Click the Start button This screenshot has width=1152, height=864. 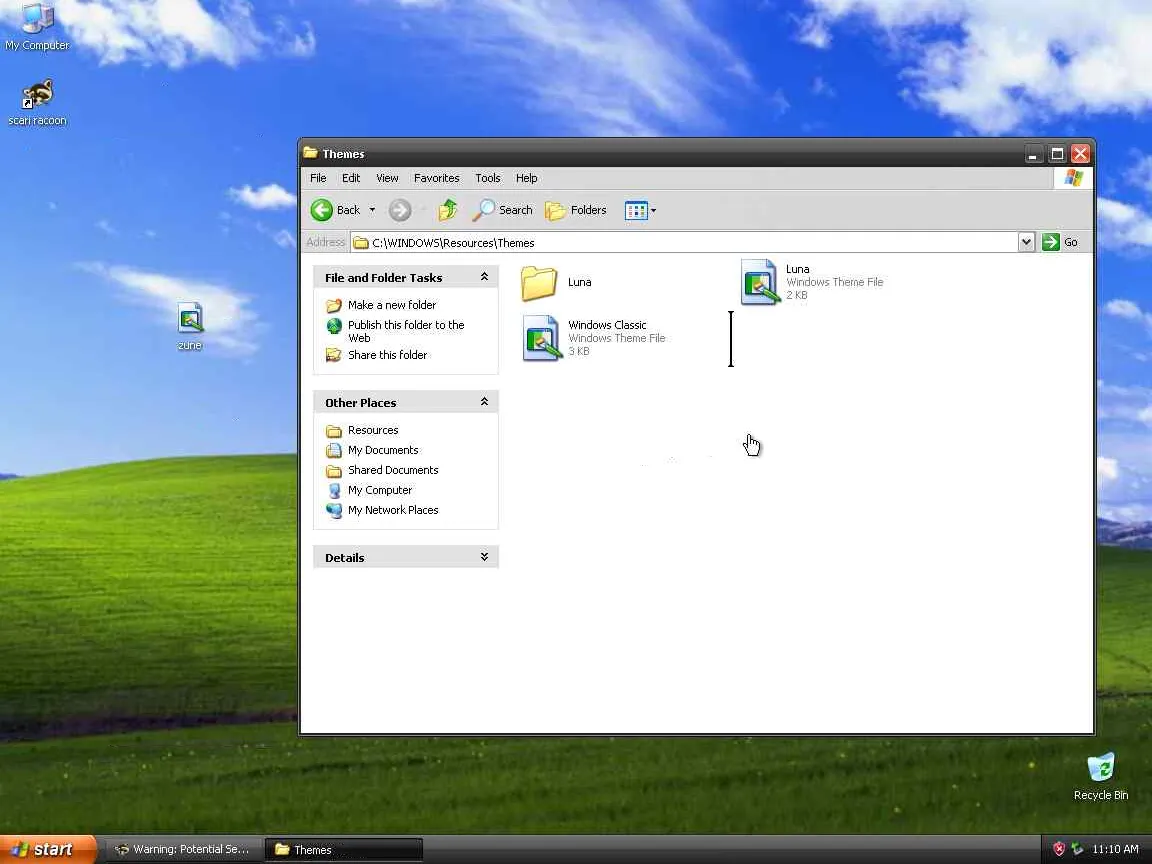click(x=47, y=849)
